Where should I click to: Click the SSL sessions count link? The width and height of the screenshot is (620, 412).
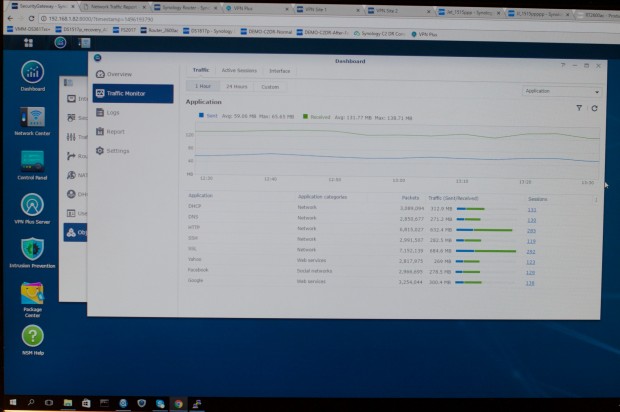(531, 251)
